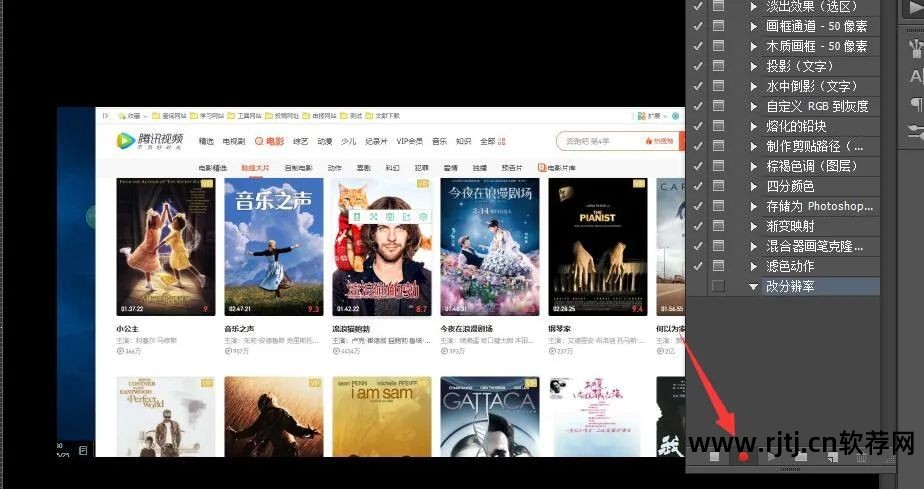Viewport: 924px width, 489px height.
Task: Open the GATTACA movie poster thumbnail
Action: point(490,417)
